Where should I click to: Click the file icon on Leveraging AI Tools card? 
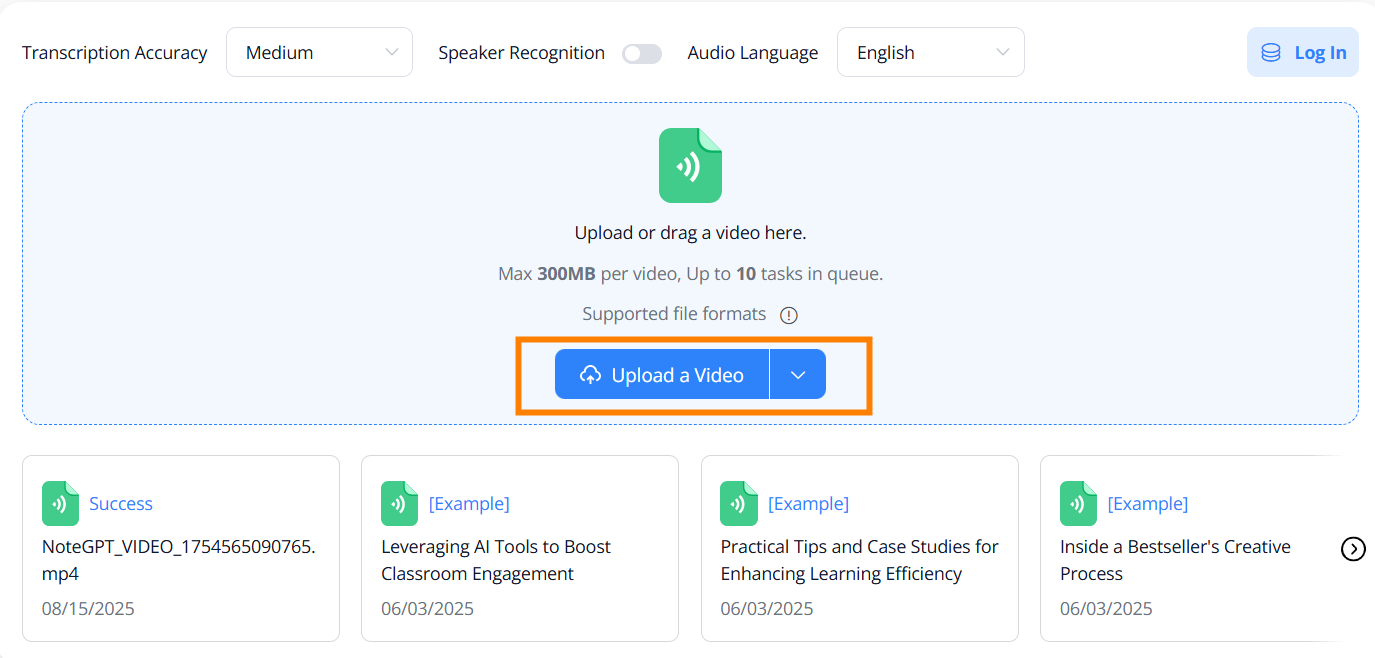[x=399, y=503]
